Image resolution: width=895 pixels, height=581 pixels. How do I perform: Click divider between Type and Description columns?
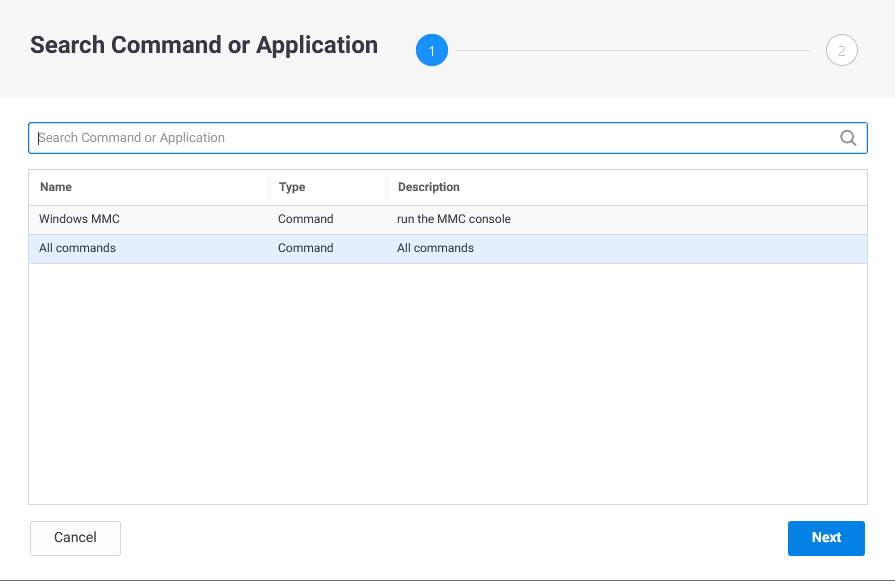click(387, 187)
